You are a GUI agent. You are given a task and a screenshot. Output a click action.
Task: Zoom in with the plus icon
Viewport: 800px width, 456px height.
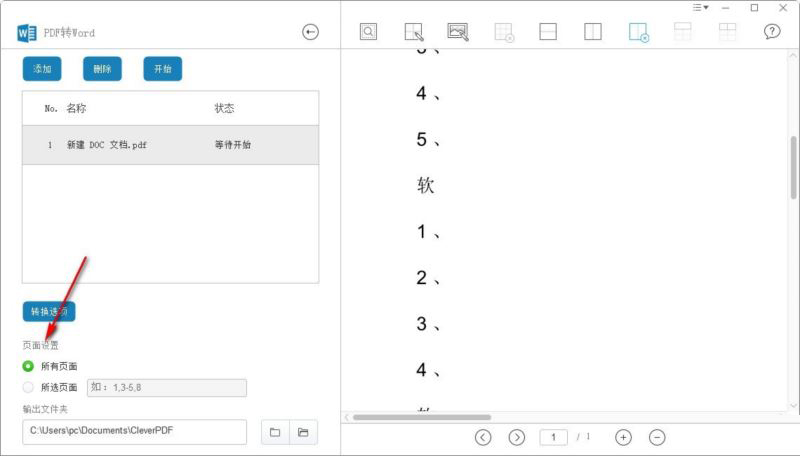tap(623, 437)
